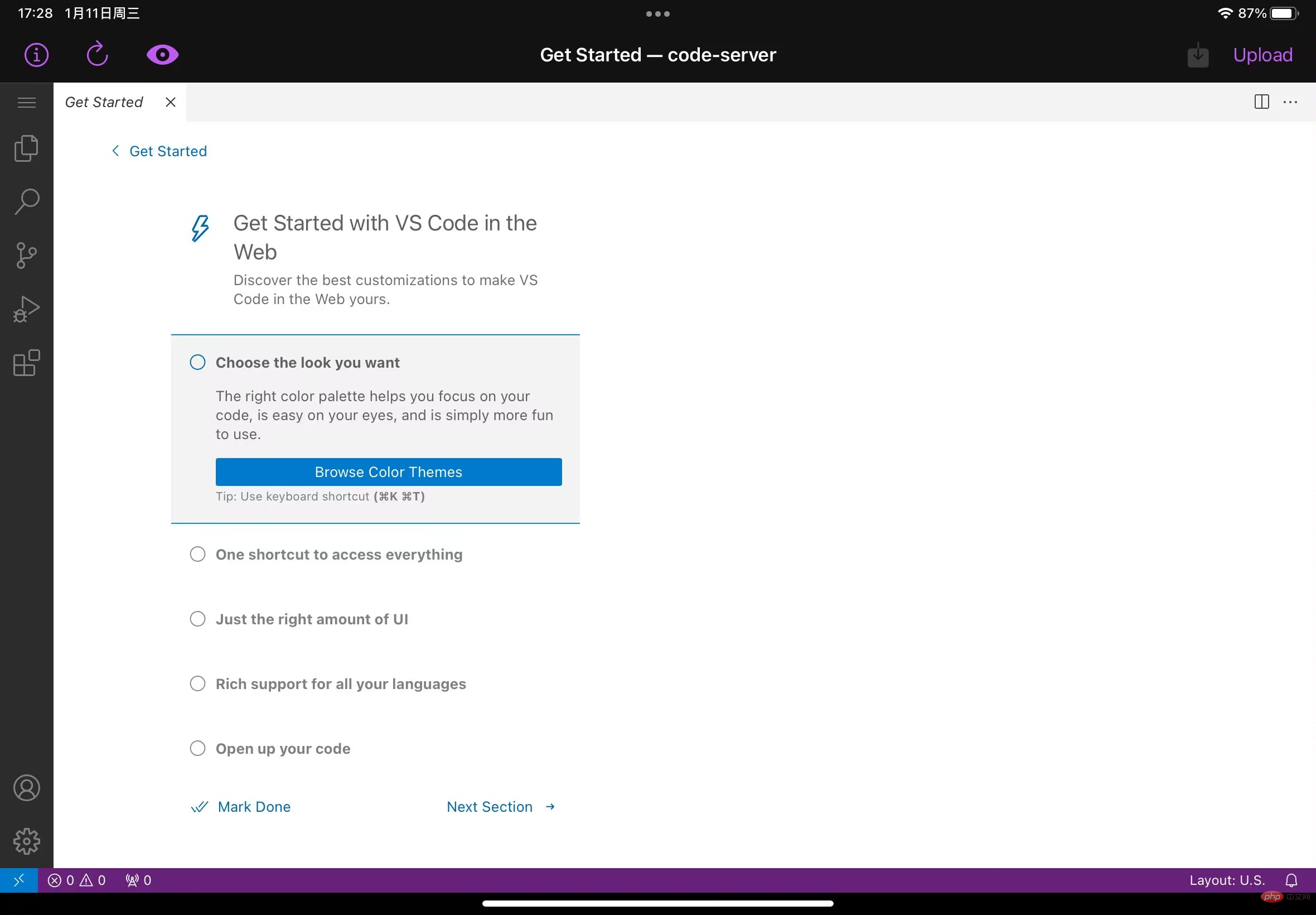Click the settings gear icon
Screen dimensions: 1316x915
(x=26, y=840)
